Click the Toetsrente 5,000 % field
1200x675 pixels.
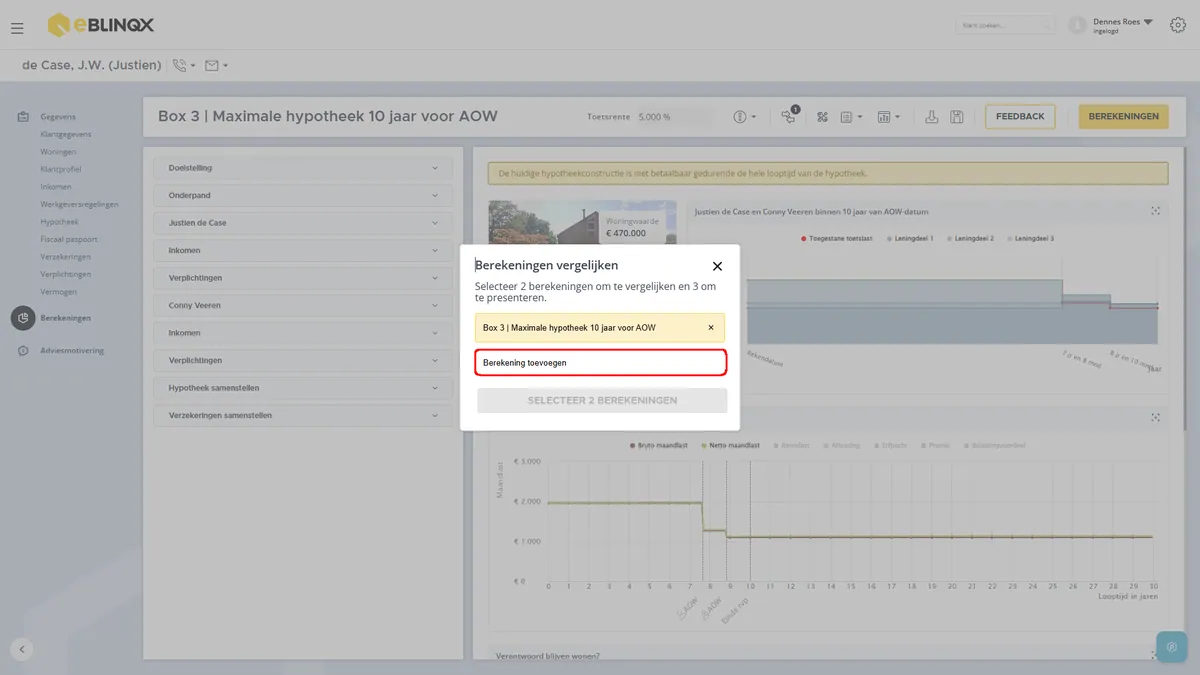[674, 117]
